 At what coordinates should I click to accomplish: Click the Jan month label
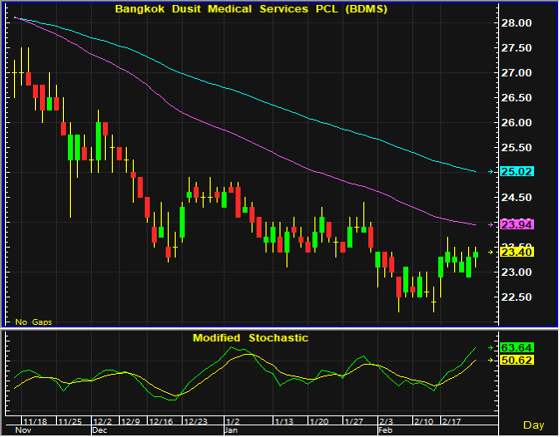pyautogui.click(x=231, y=430)
